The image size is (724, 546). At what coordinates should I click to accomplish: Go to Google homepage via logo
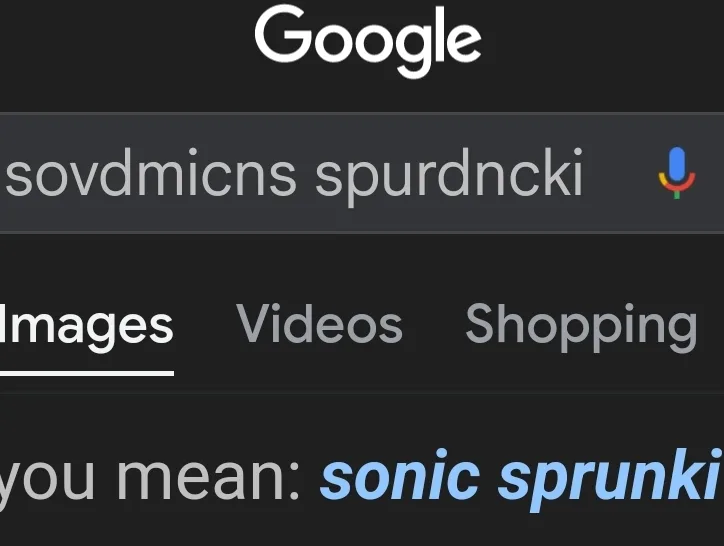(x=368, y=42)
